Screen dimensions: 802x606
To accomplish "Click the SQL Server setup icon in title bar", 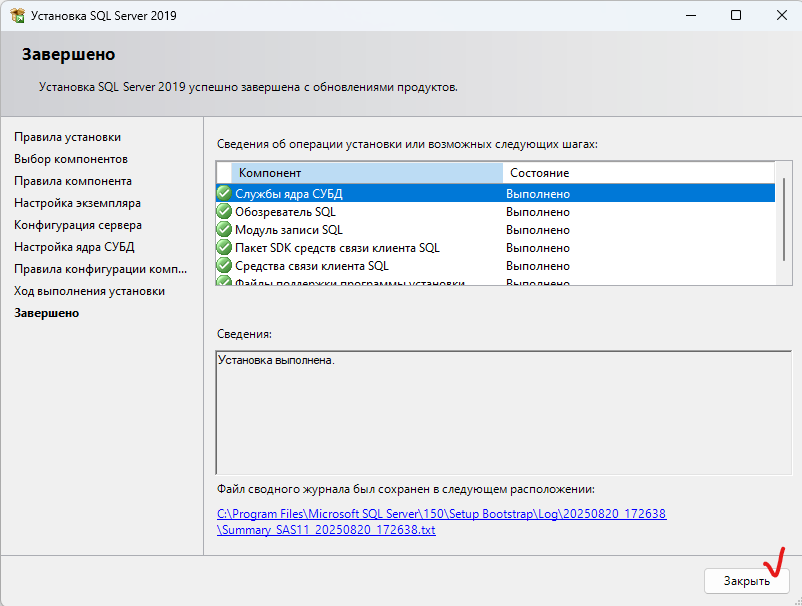I will point(17,15).
